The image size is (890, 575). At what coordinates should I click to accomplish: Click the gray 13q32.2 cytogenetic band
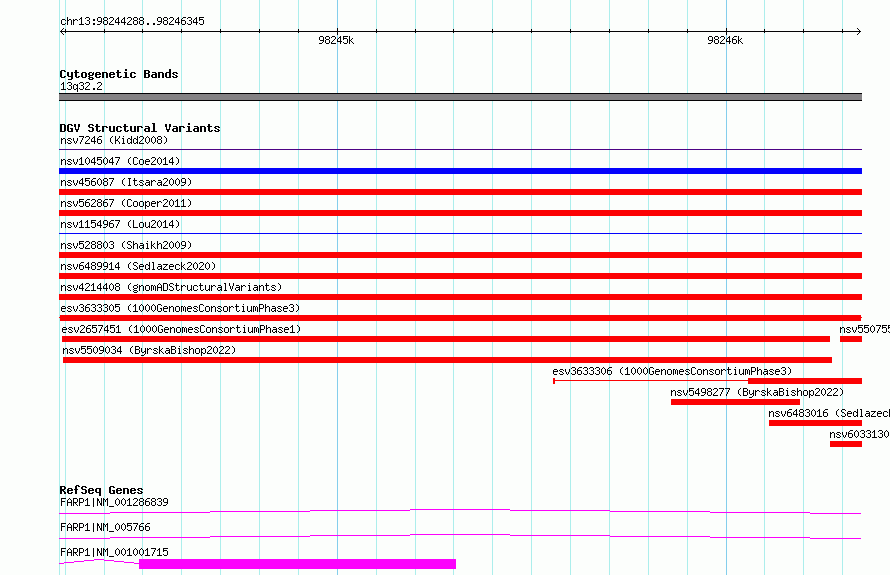coord(460,97)
